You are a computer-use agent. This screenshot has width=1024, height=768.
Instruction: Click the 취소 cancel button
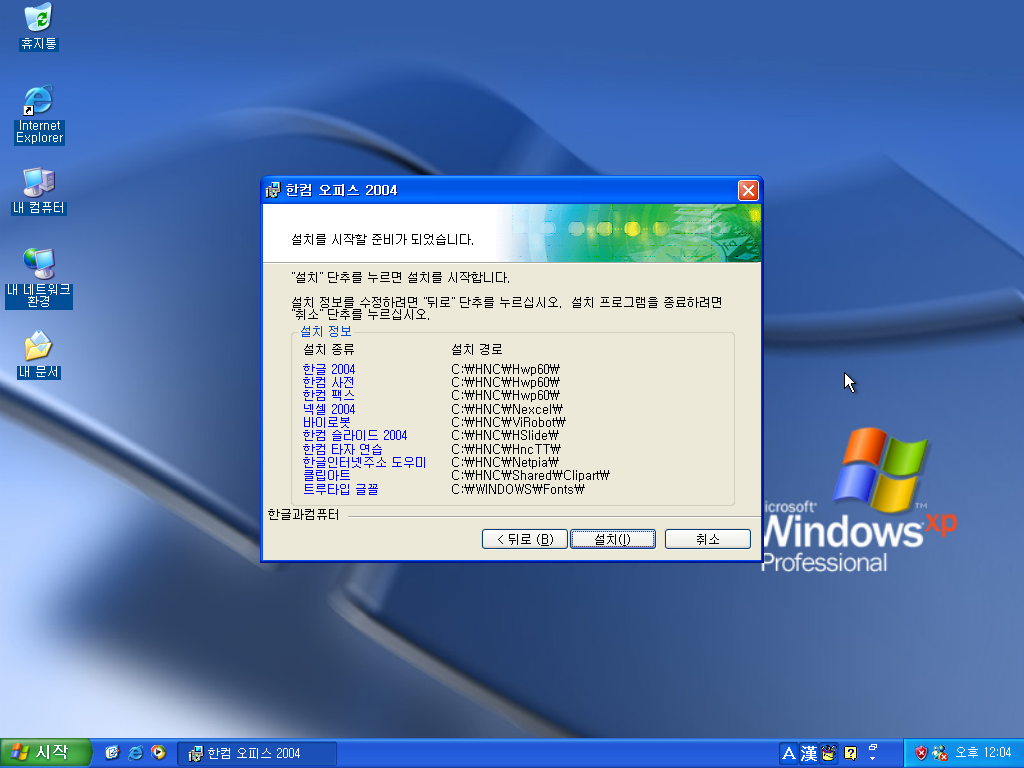pos(707,539)
